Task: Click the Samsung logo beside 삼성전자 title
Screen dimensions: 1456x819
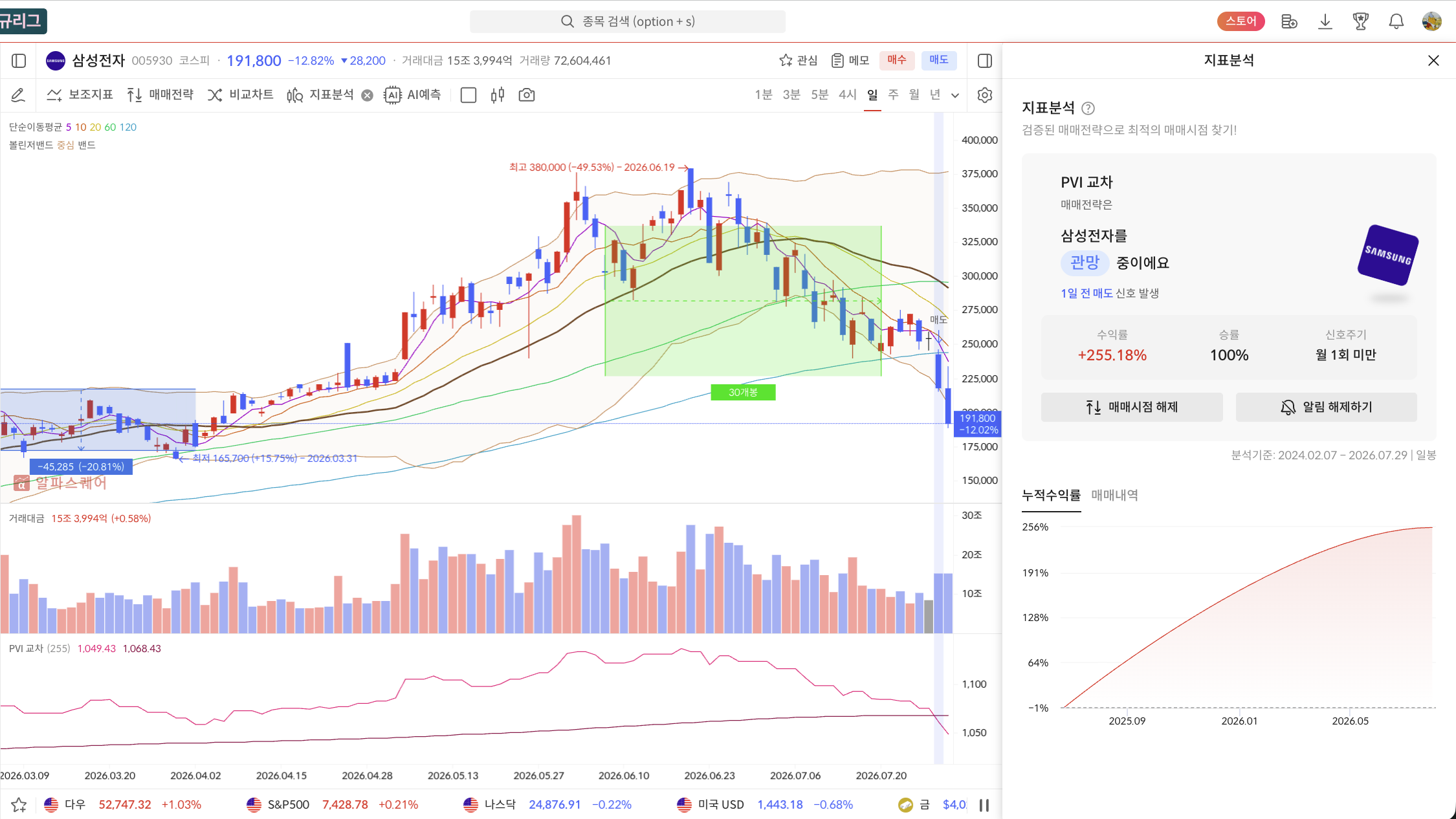Action: [56, 61]
